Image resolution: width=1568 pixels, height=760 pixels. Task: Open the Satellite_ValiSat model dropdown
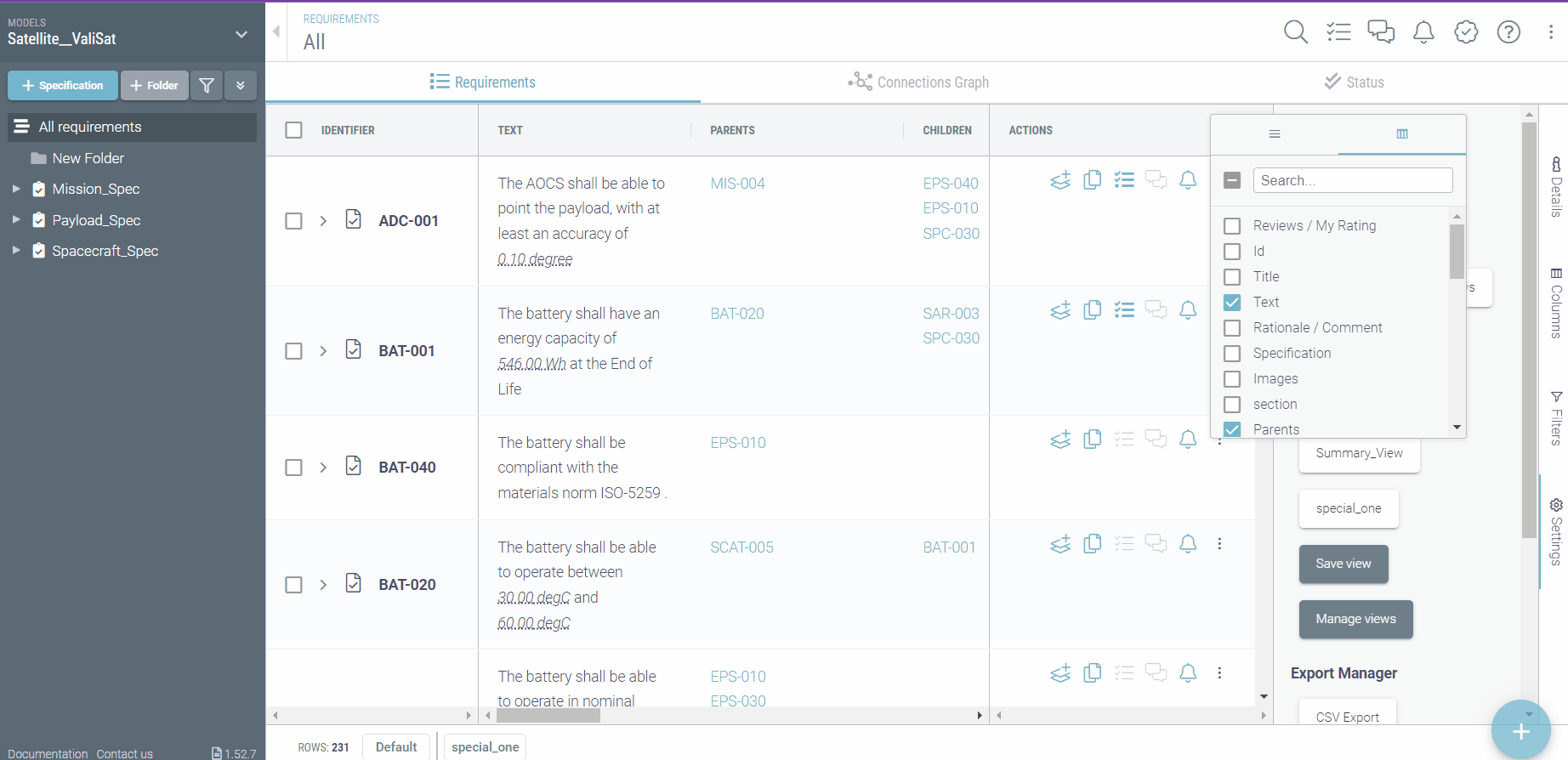[x=241, y=35]
